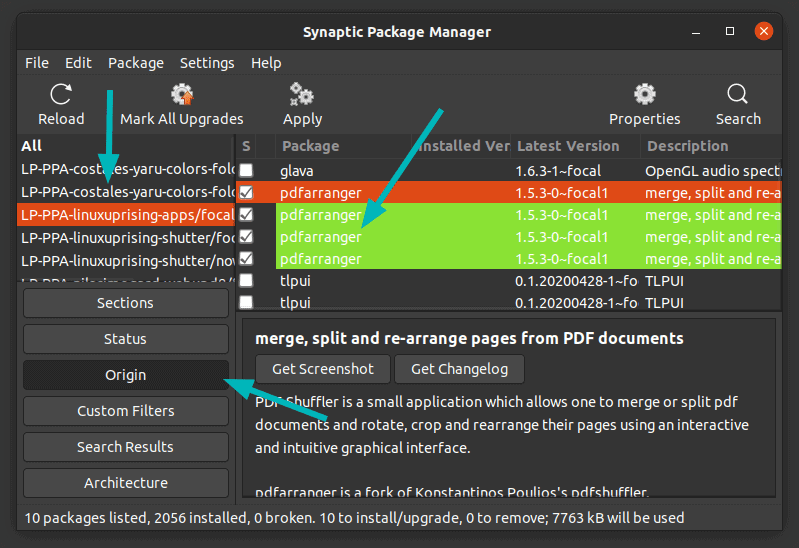Select the All origin entry

point(32,146)
